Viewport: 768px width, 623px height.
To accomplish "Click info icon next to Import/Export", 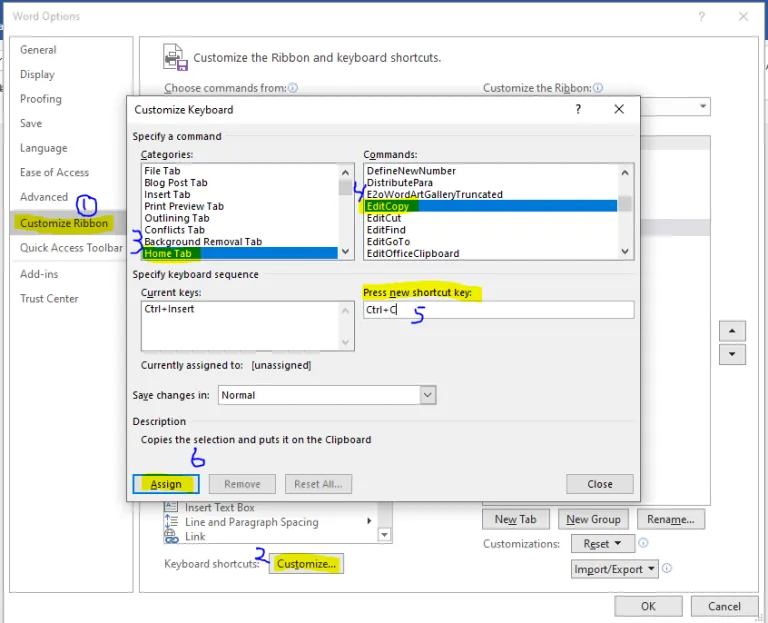I will tap(667, 568).
